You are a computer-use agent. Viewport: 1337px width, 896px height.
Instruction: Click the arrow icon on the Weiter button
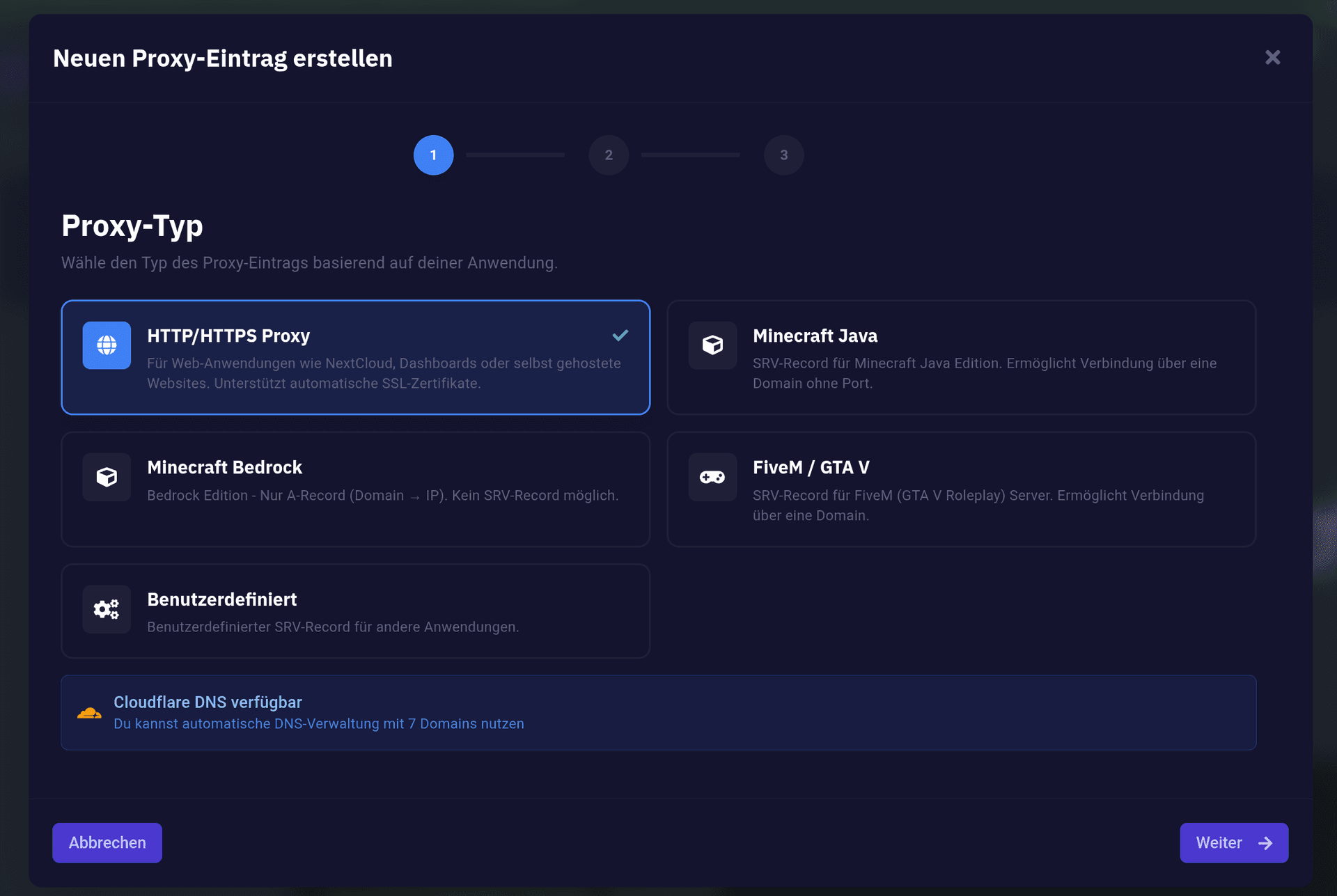point(1265,843)
